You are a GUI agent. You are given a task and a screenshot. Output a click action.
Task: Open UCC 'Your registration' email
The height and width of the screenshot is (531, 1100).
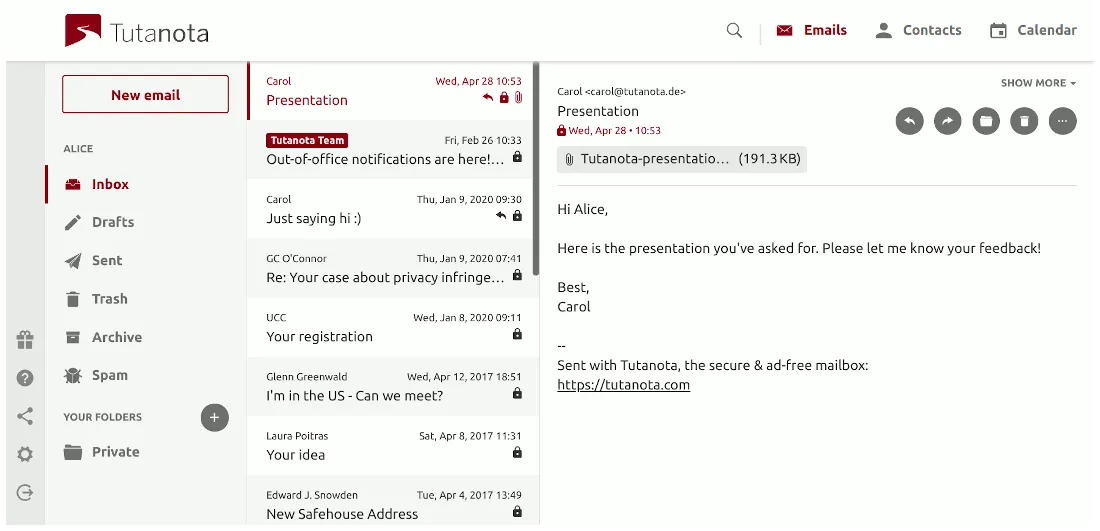pos(393,328)
